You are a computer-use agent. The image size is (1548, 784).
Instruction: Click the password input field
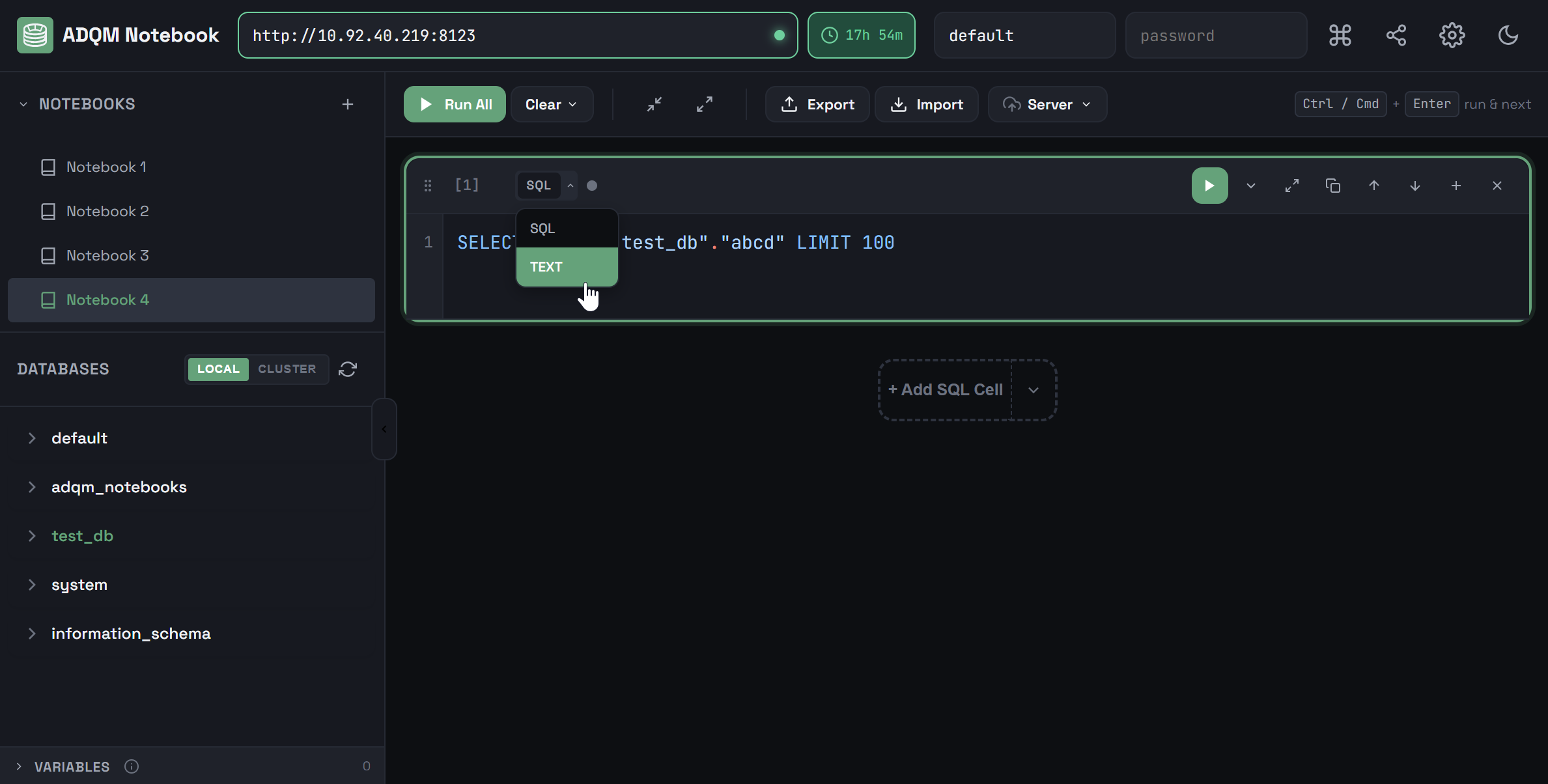pos(1215,35)
